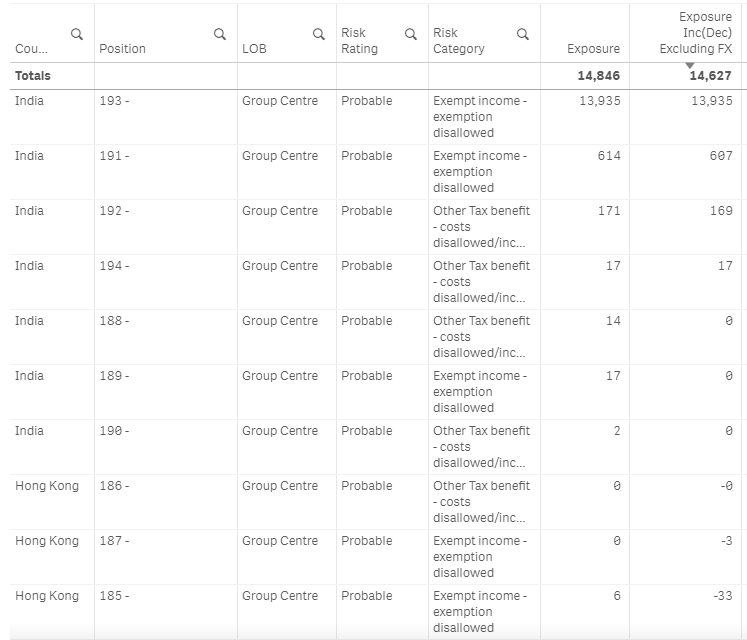Click the Risk Category header label
747x640 pixels.
458,41
